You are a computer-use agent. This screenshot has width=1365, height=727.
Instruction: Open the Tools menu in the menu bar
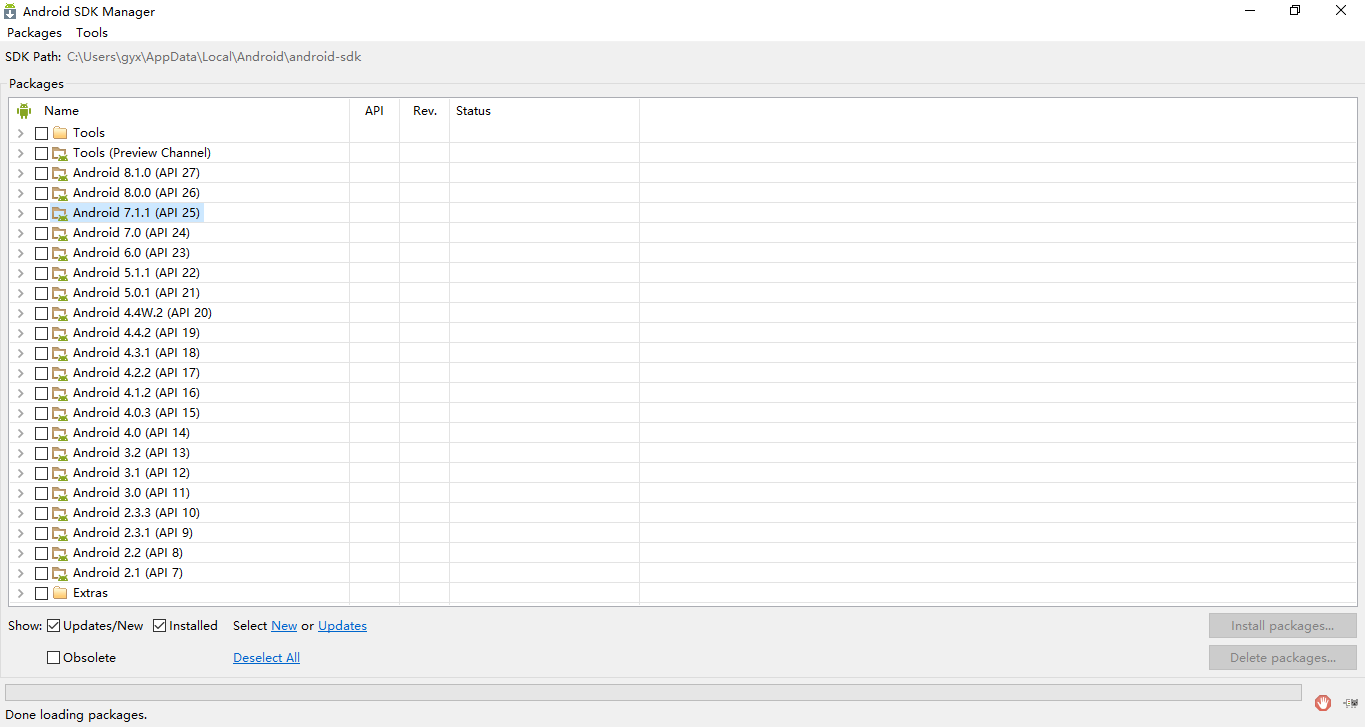pos(92,33)
